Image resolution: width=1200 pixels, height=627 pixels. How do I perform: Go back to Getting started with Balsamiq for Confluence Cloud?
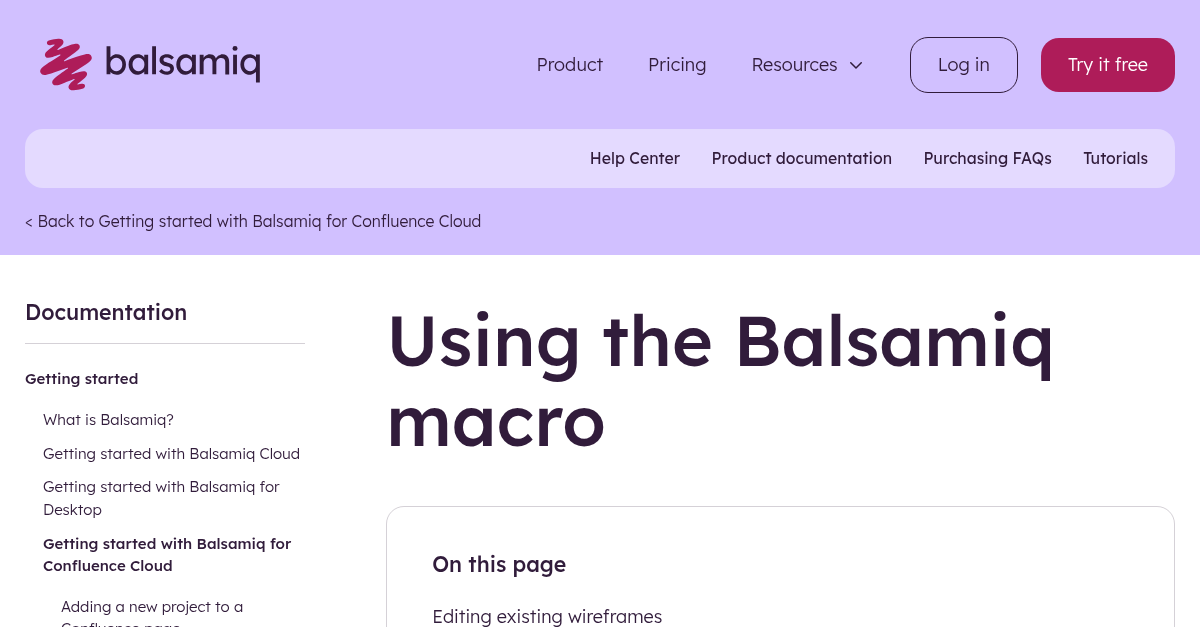tap(253, 221)
